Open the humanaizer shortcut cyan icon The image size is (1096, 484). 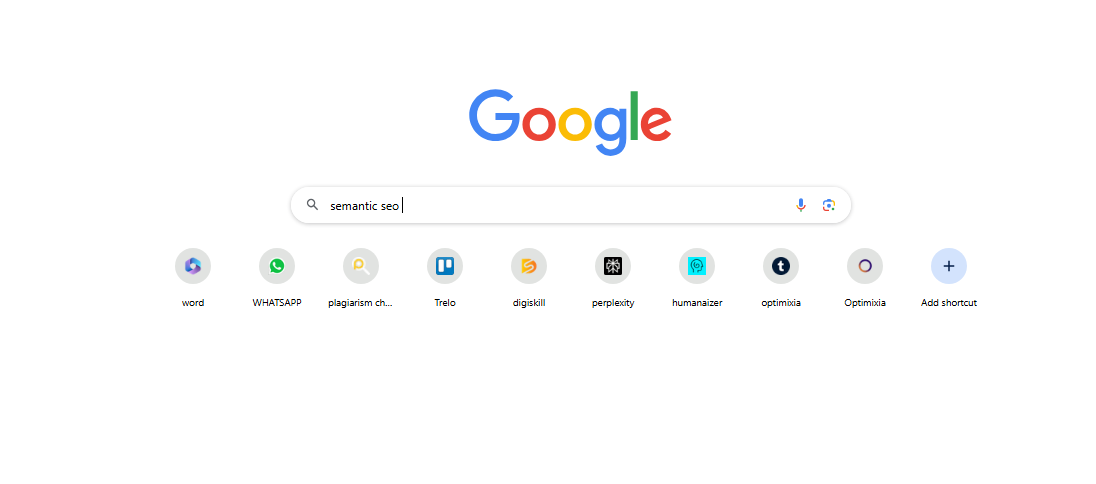[697, 266]
